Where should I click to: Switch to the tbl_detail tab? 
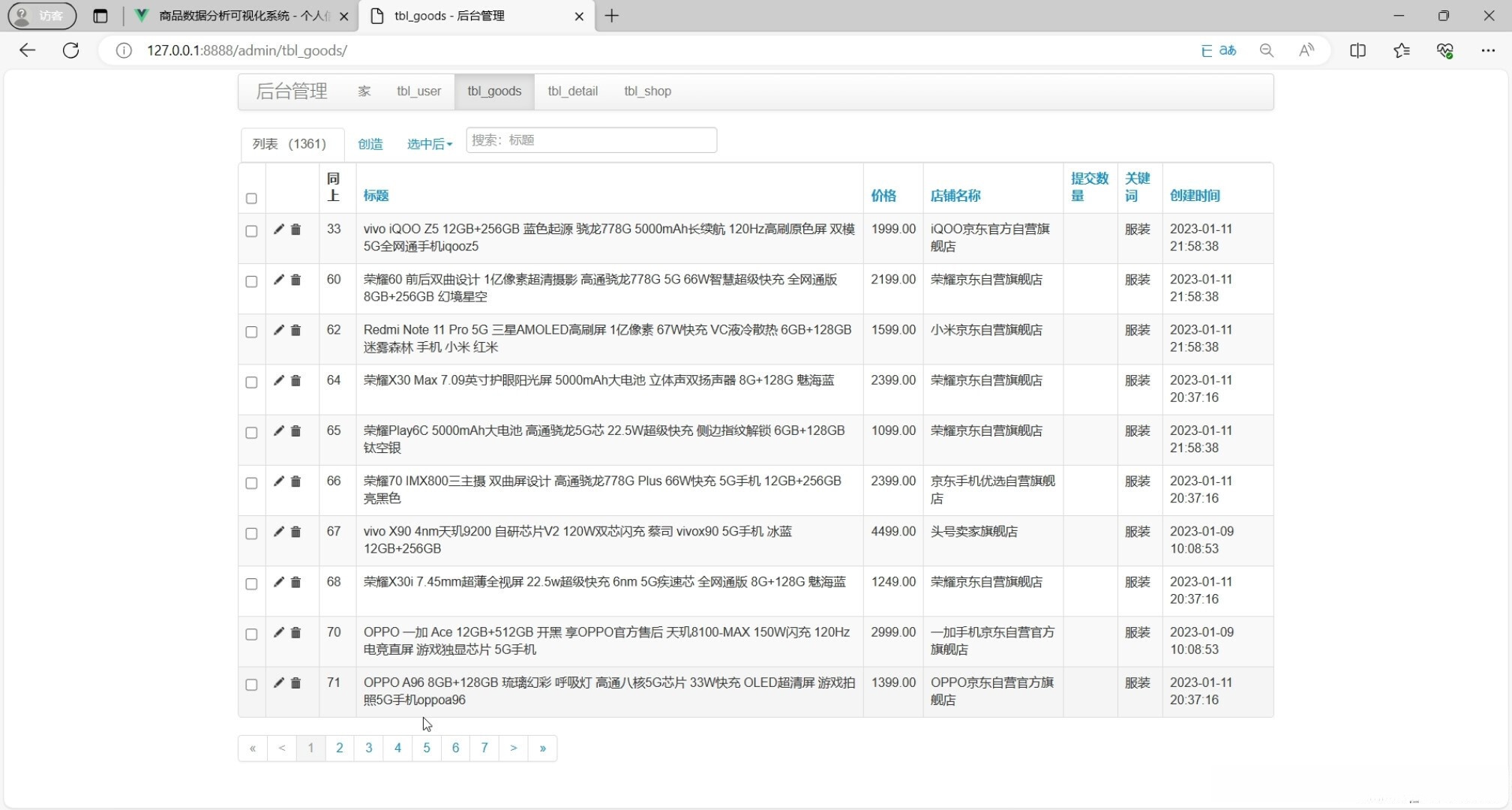pos(572,91)
